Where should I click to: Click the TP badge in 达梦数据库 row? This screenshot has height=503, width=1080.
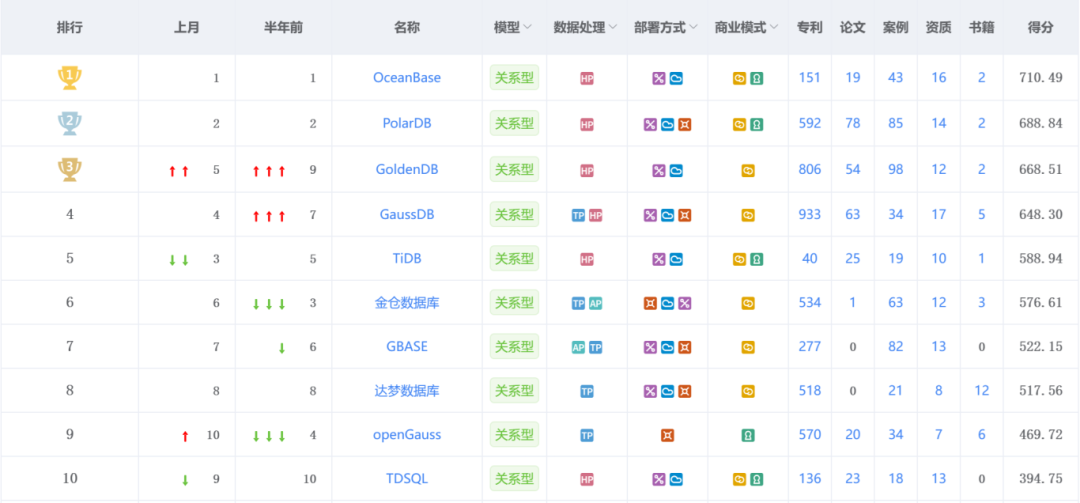587,391
